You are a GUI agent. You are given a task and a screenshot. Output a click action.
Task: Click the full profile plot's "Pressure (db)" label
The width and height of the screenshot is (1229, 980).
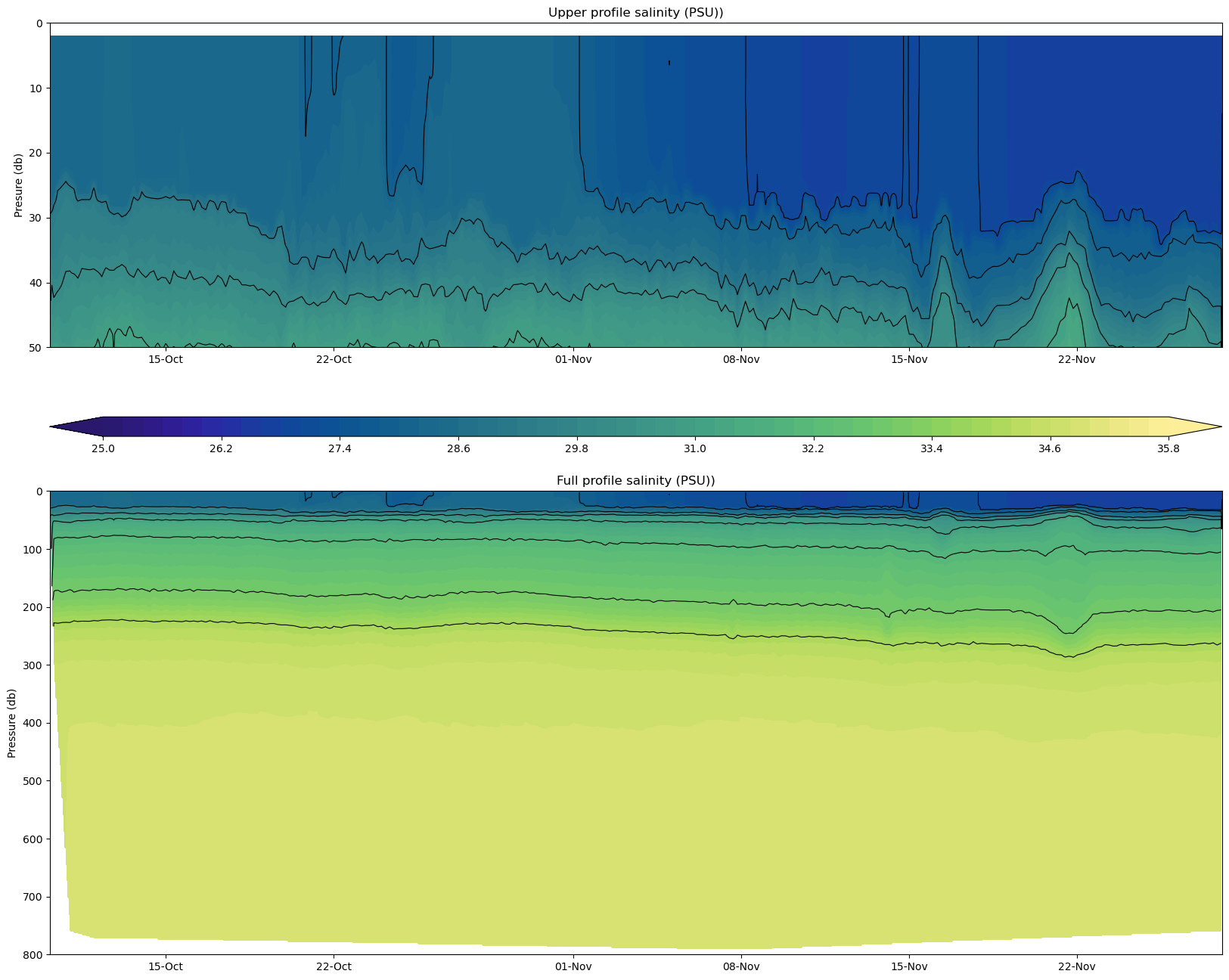point(12,723)
